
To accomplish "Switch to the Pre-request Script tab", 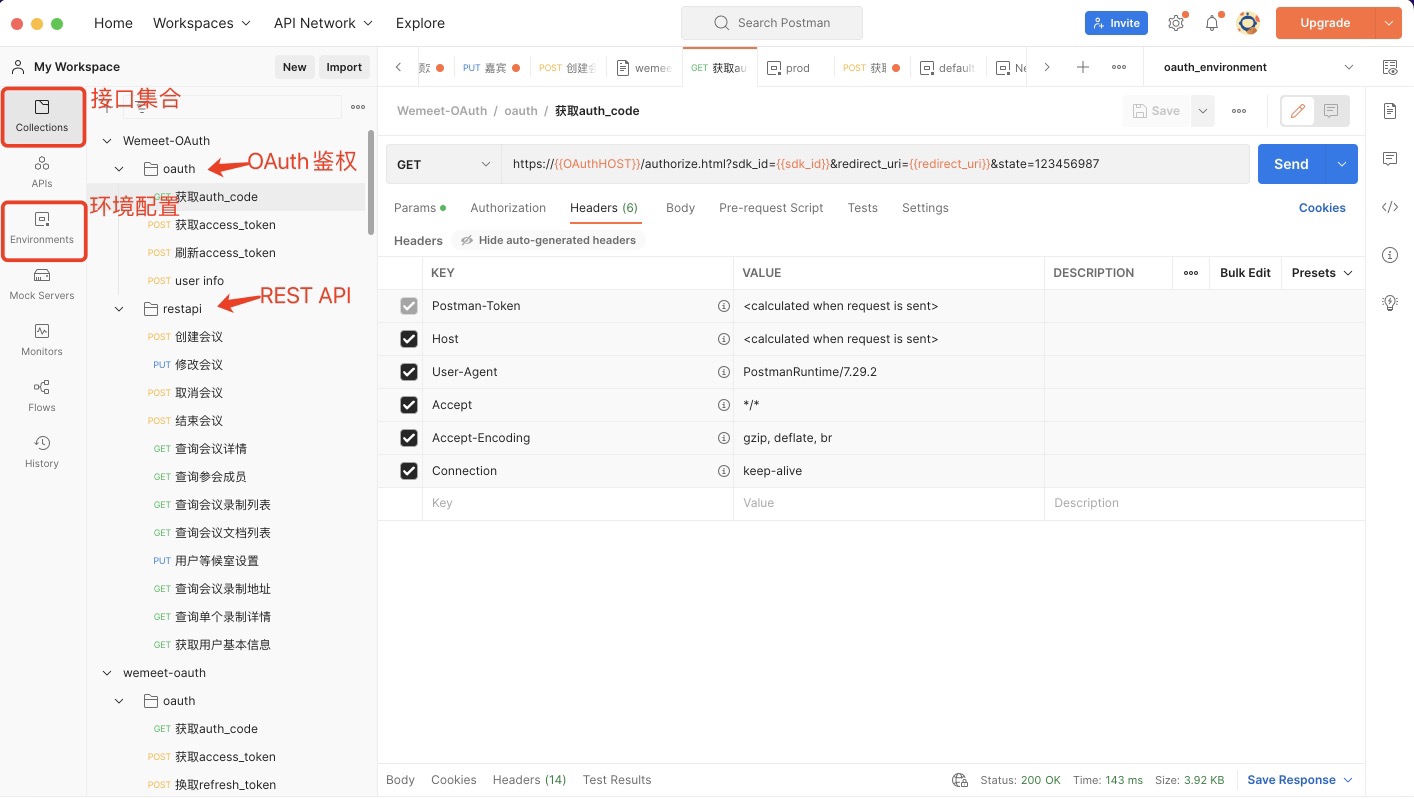I will 771,208.
